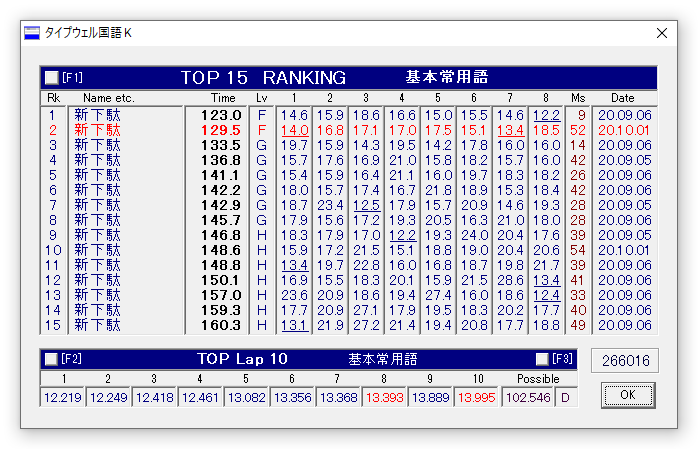Click the Ms column header
This screenshot has width=698, height=449.
[x=578, y=98]
